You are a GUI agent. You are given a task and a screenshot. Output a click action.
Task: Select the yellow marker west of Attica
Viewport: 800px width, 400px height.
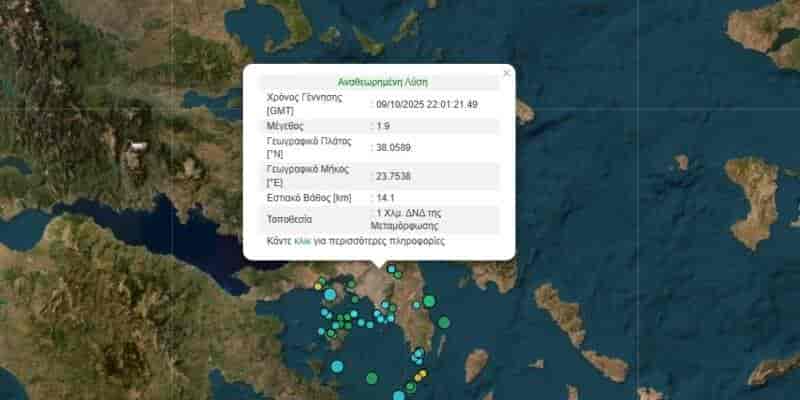(319, 287)
